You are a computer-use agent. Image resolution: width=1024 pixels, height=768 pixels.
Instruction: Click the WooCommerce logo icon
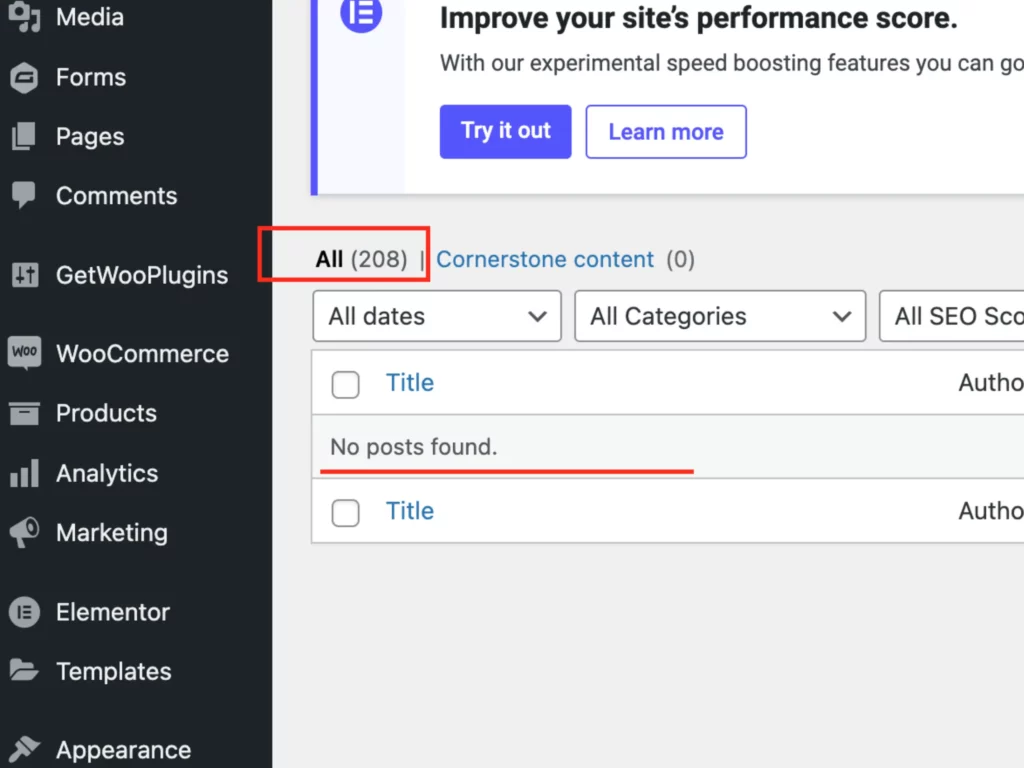[24, 353]
